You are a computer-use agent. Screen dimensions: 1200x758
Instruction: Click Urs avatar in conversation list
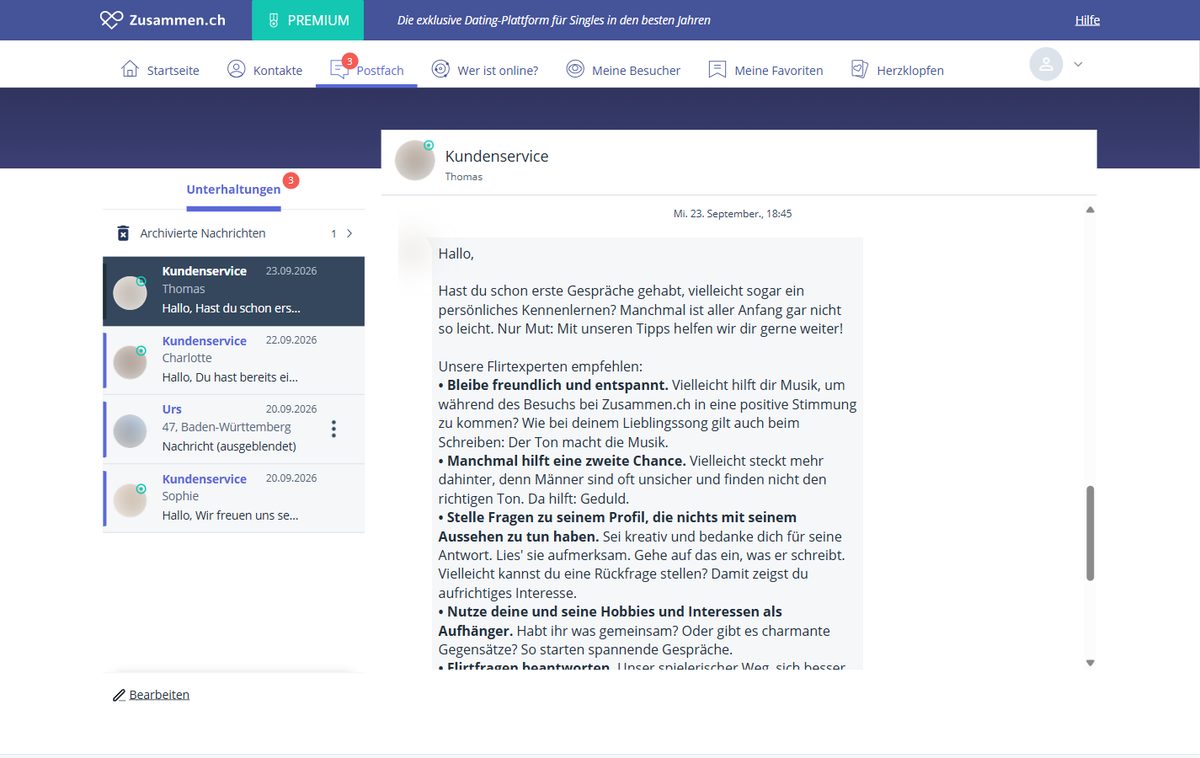(130, 430)
